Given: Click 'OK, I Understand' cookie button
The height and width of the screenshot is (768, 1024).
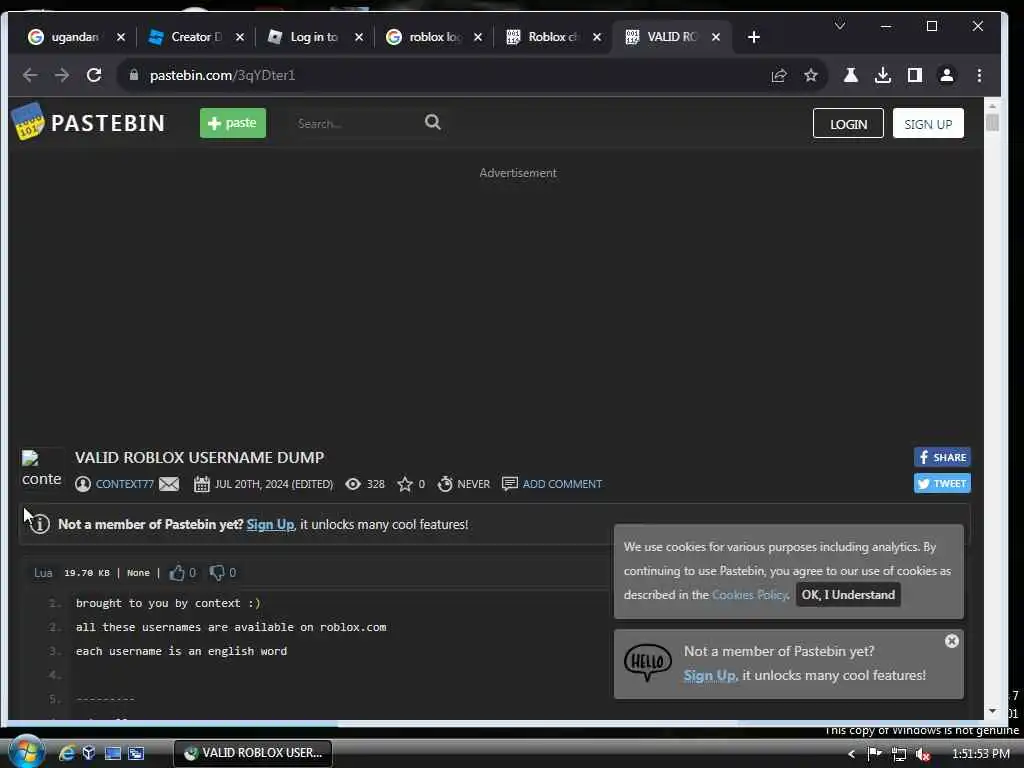Looking at the screenshot, I should (848, 595).
